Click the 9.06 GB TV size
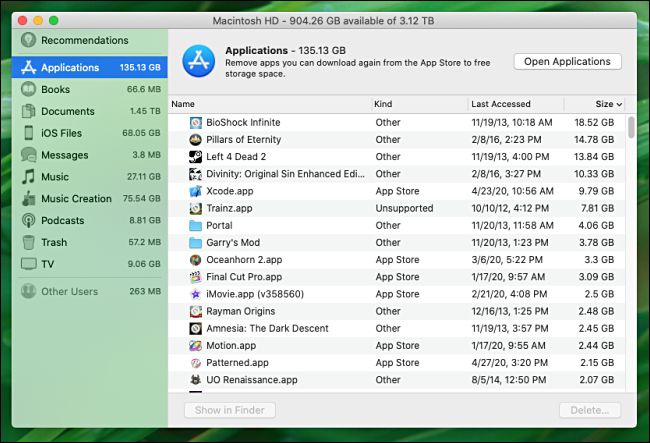The width and height of the screenshot is (650, 443). coord(144,264)
